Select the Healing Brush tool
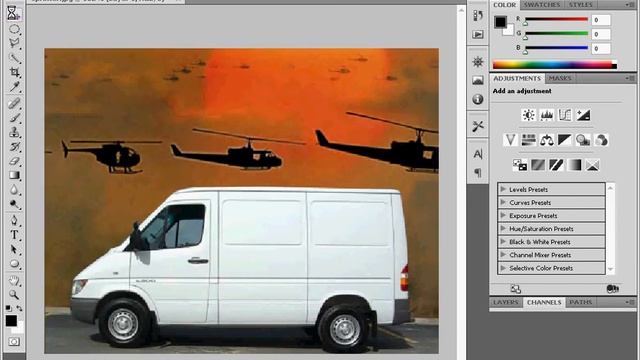 (14, 103)
